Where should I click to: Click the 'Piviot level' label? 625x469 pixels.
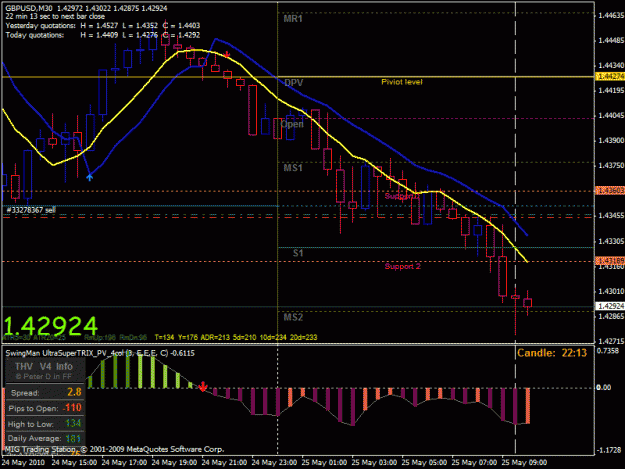pyautogui.click(x=402, y=82)
